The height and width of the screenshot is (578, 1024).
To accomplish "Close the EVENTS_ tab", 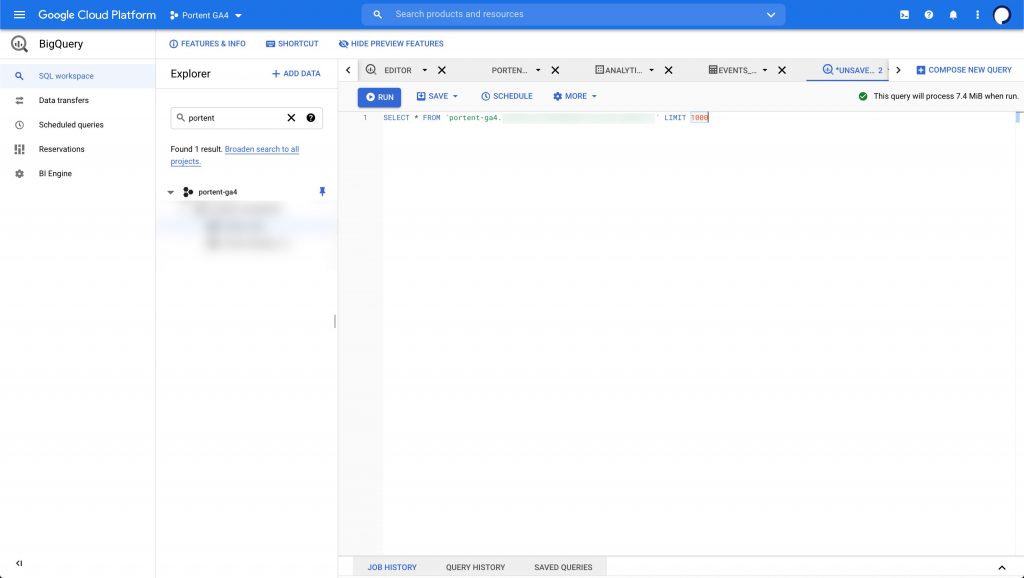I will coord(782,71).
